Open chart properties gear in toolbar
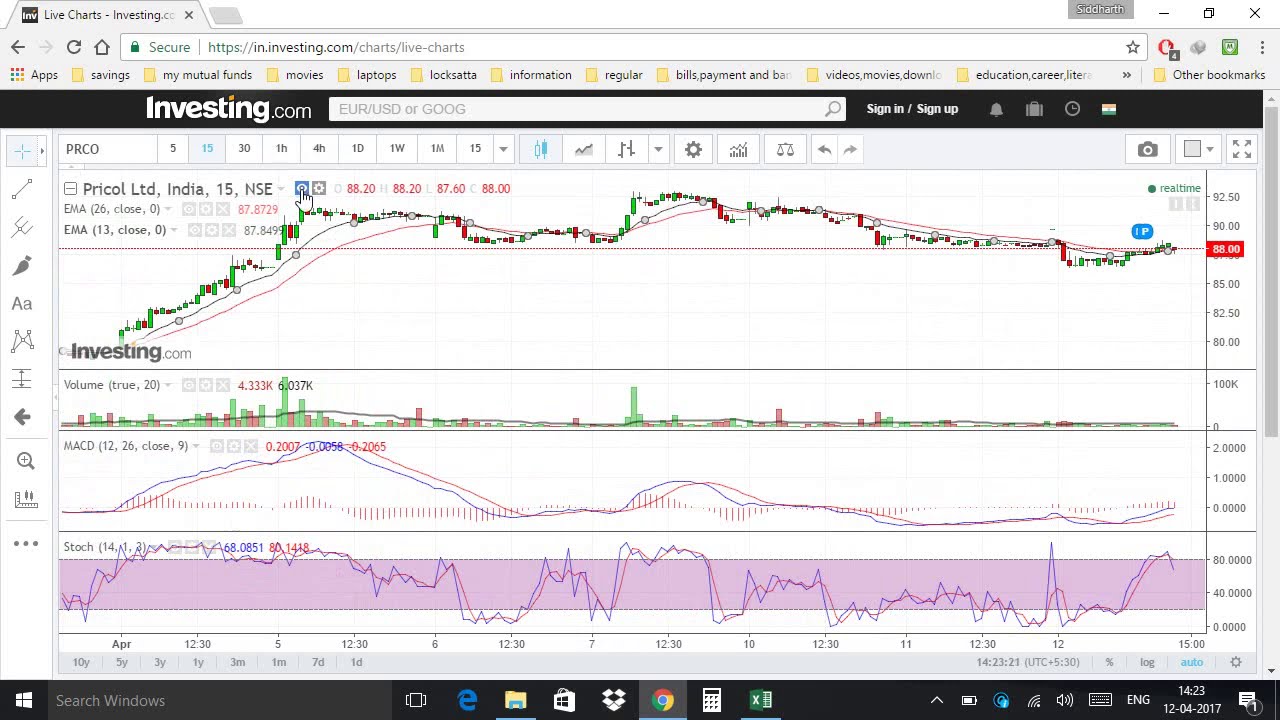The image size is (1280, 720). [693, 149]
